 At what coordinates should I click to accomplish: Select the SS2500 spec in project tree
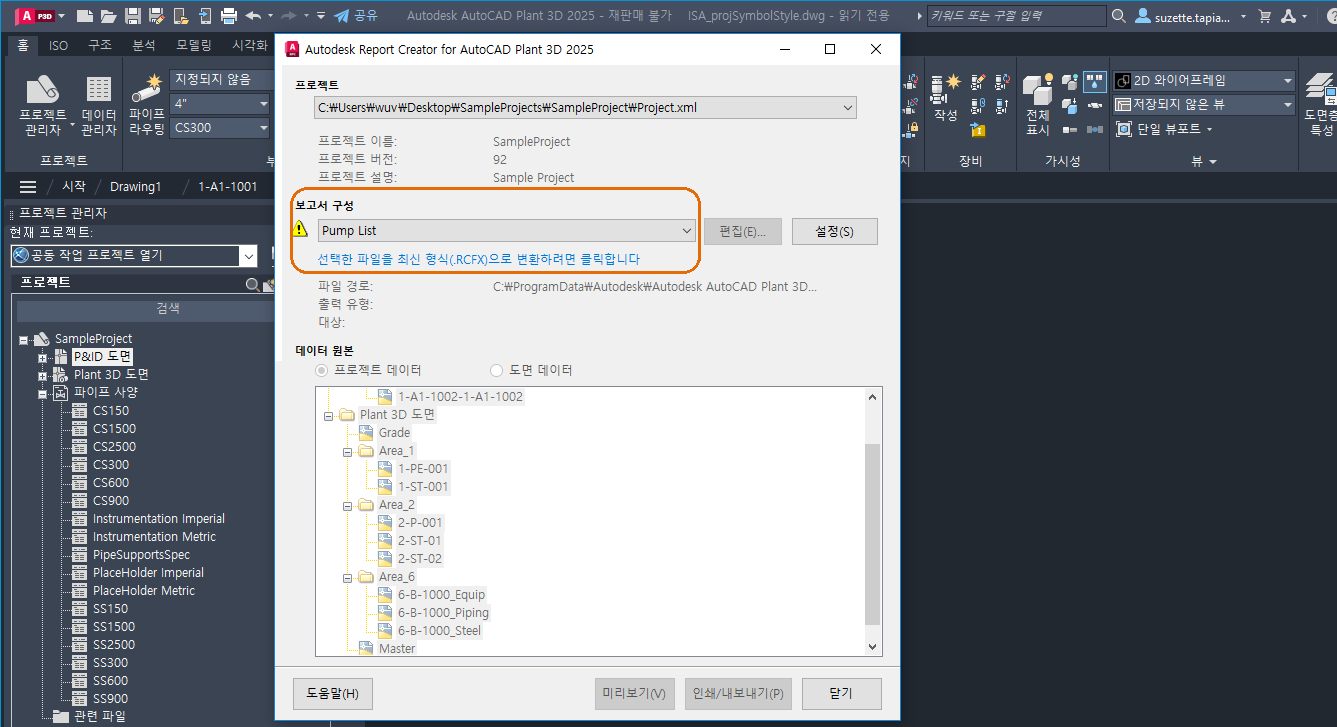pos(114,645)
